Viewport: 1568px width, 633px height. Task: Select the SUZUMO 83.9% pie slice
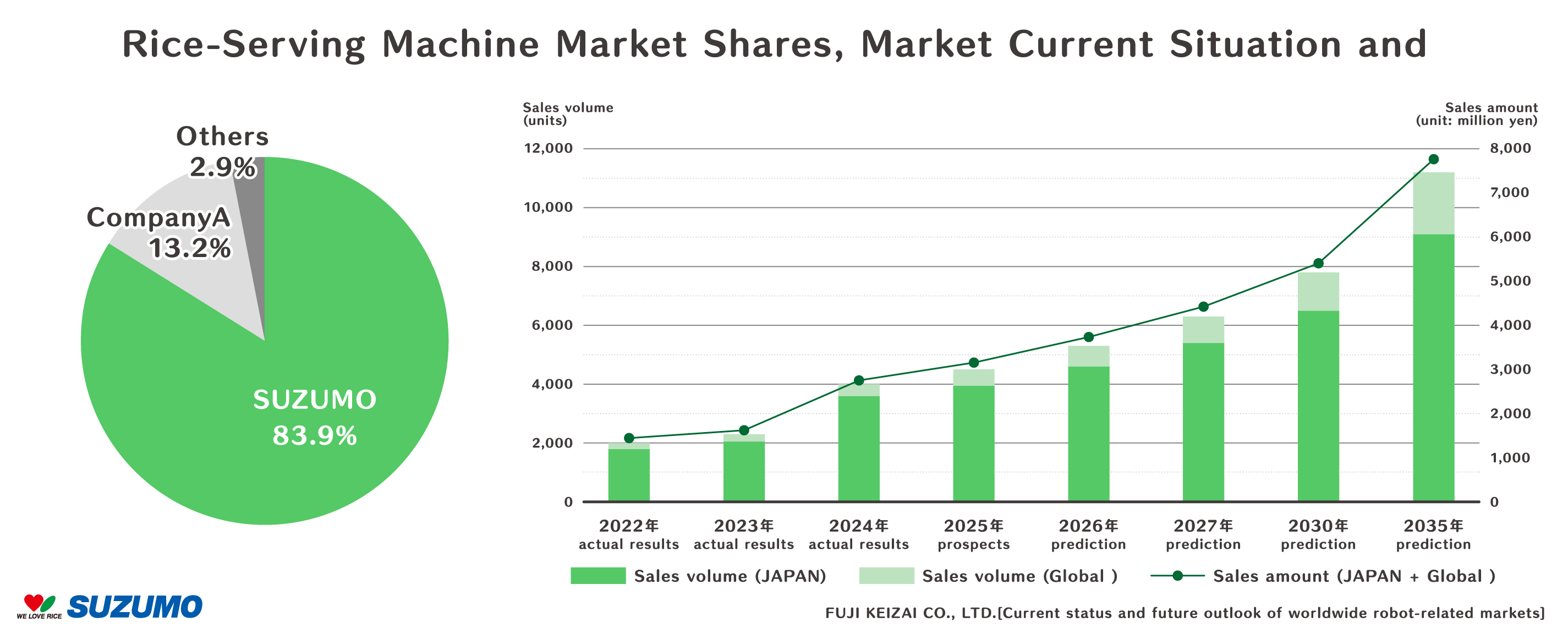tap(292, 390)
